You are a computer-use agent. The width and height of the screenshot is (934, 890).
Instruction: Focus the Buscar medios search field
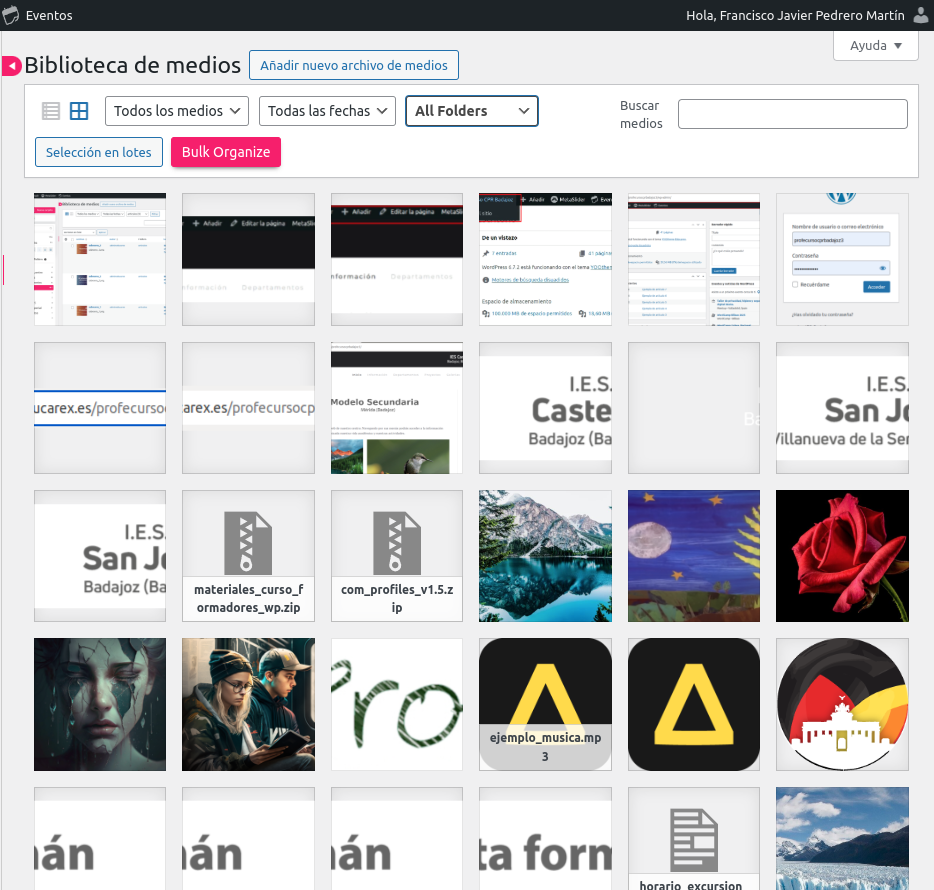(792, 114)
